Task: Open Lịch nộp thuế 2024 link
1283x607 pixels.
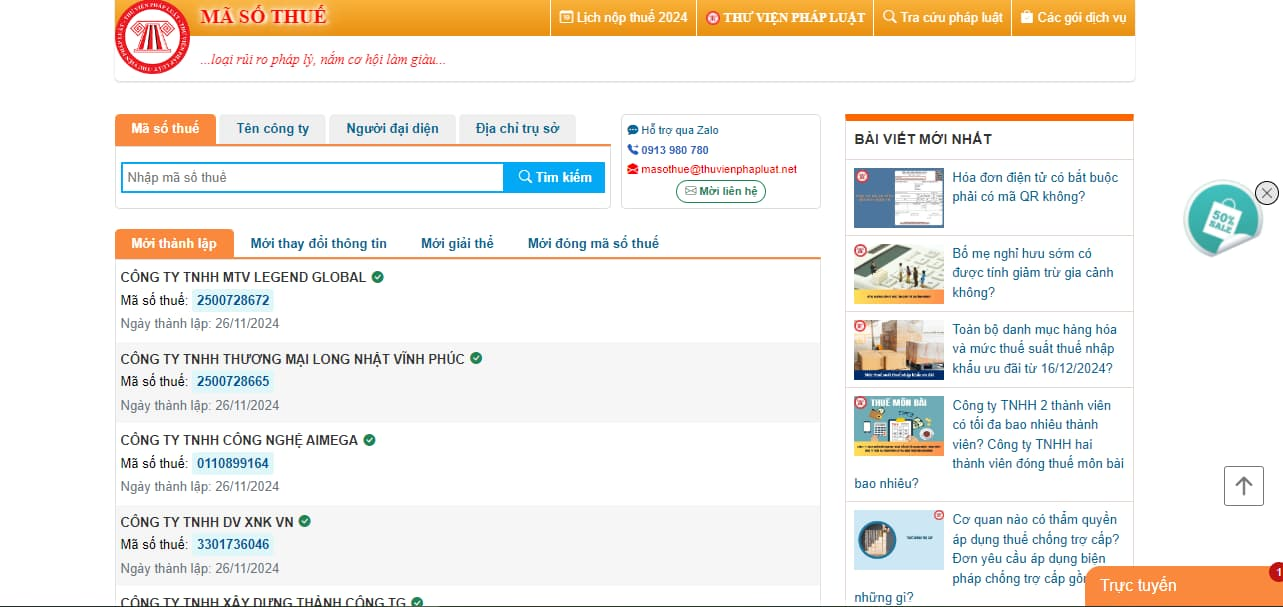Action: 623,18
